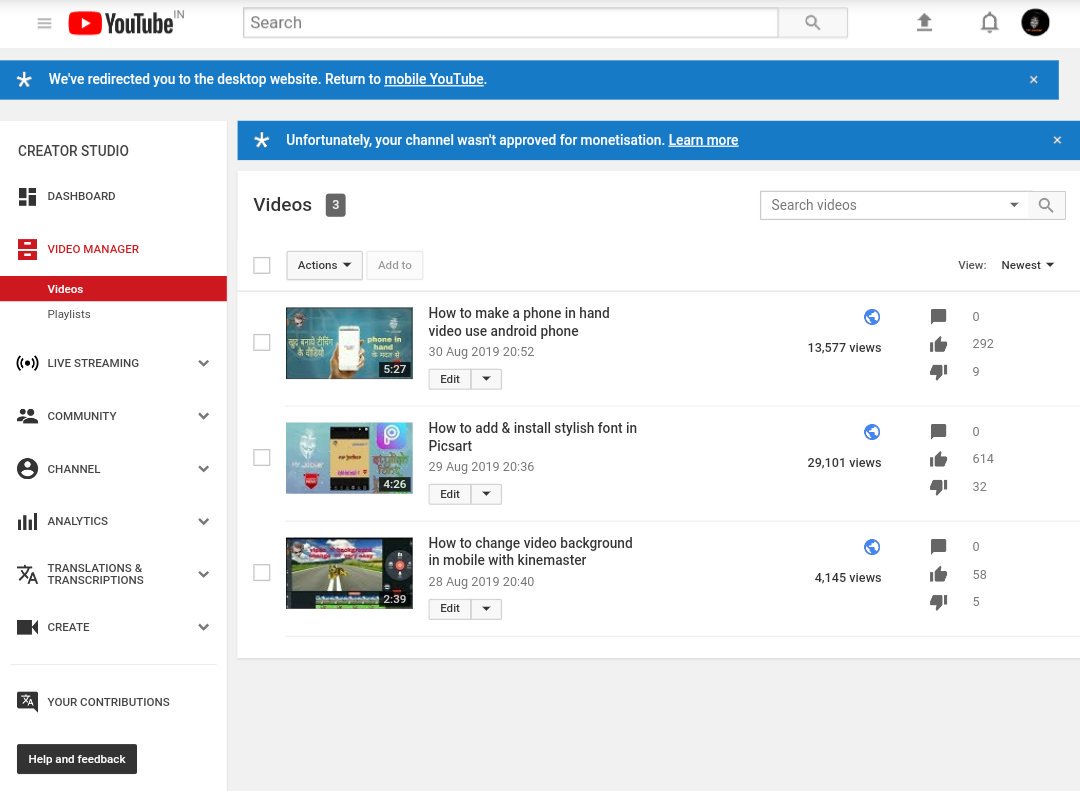Screen dimensions: 1080x791
Task: Click the Video Manager sidebar icon
Action: pos(27,249)
